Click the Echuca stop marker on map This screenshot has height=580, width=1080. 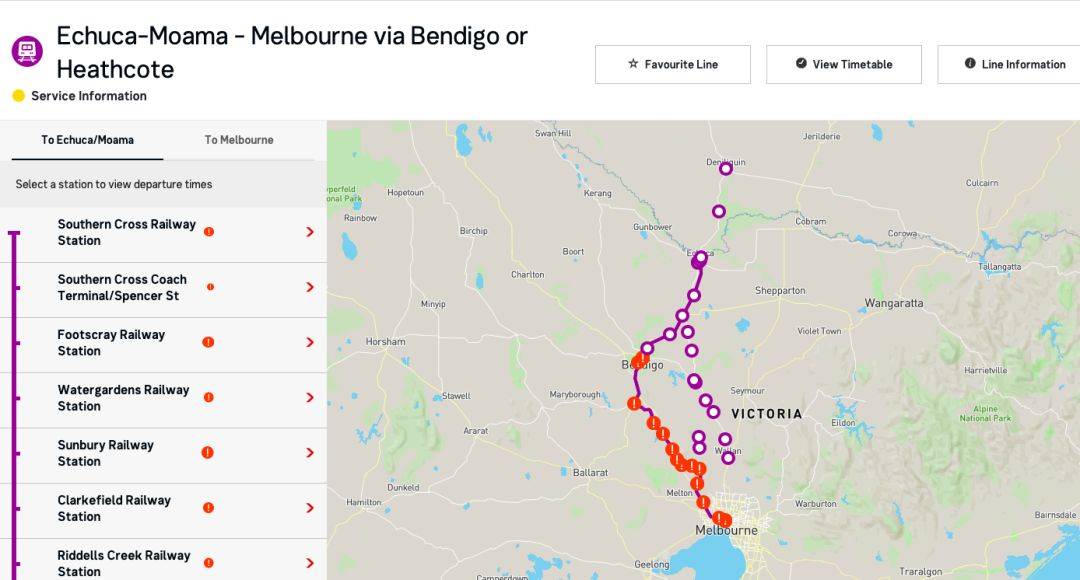pyautogui.click(x=699, y=260)
